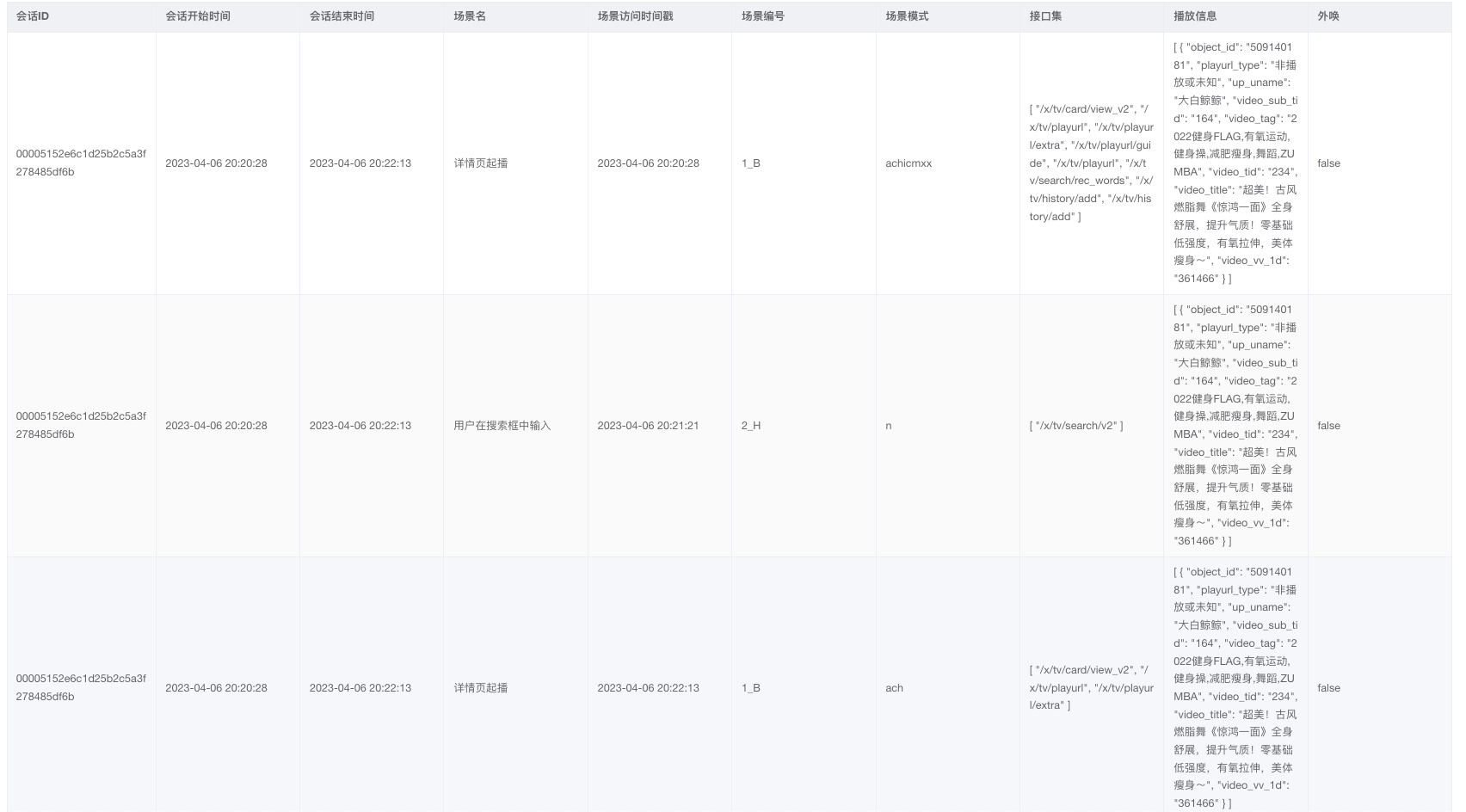Click the 会话结束时间 column header

point(342,16)
